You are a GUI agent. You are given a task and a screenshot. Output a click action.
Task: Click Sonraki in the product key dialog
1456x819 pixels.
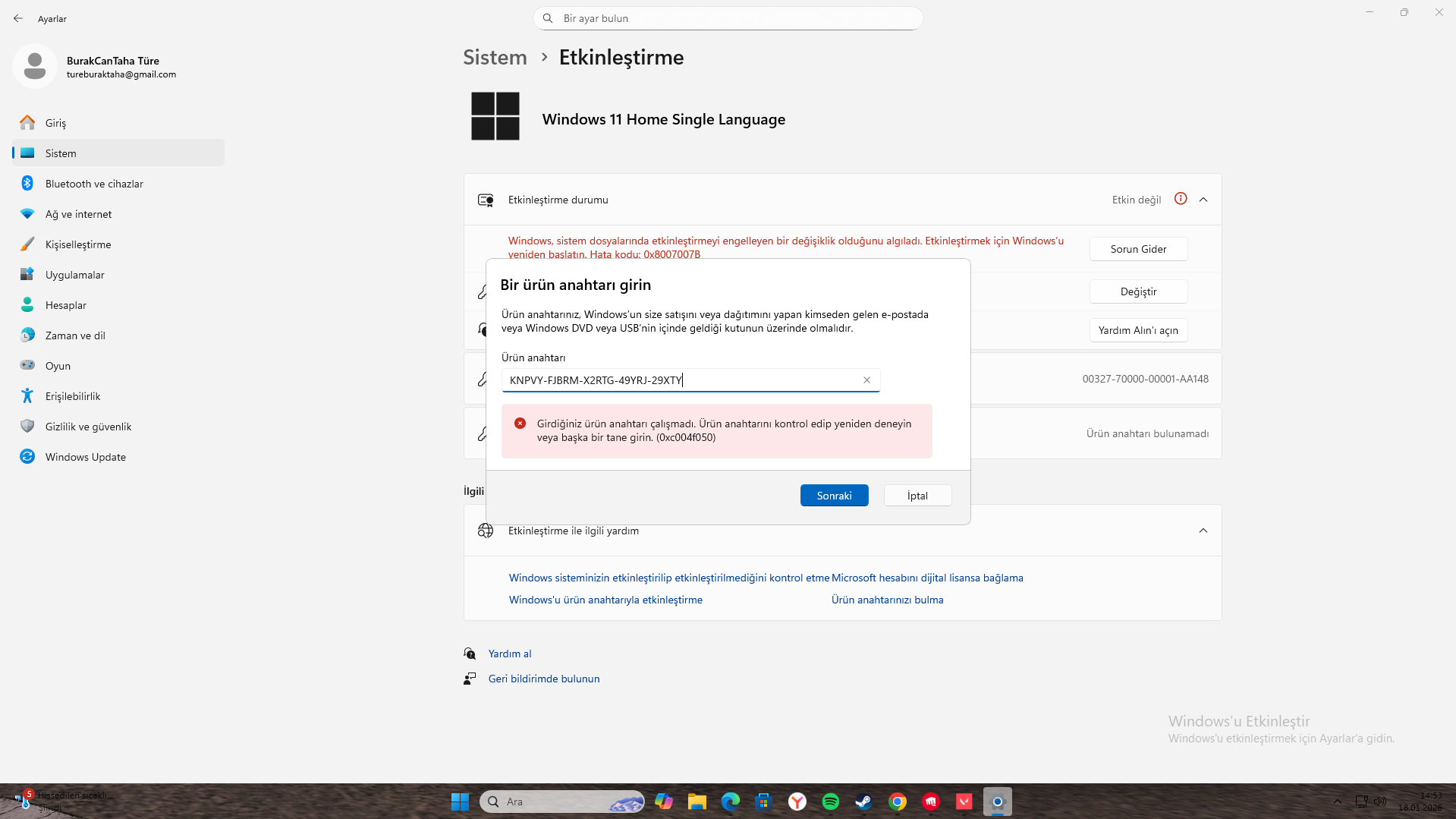834,496
